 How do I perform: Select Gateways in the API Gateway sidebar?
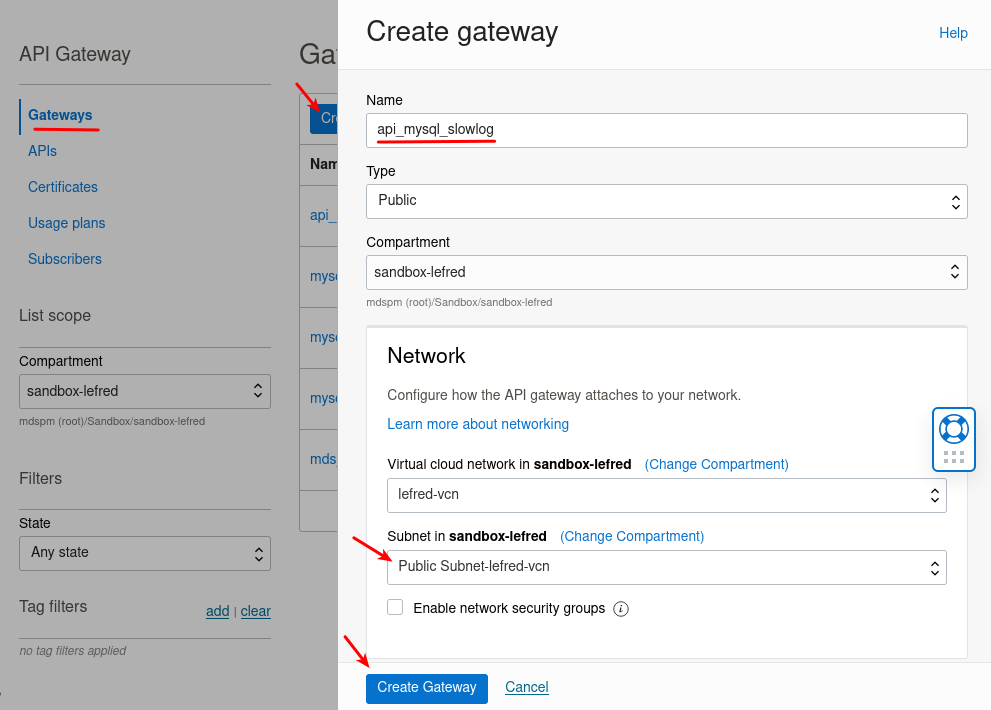pos(61,115)
